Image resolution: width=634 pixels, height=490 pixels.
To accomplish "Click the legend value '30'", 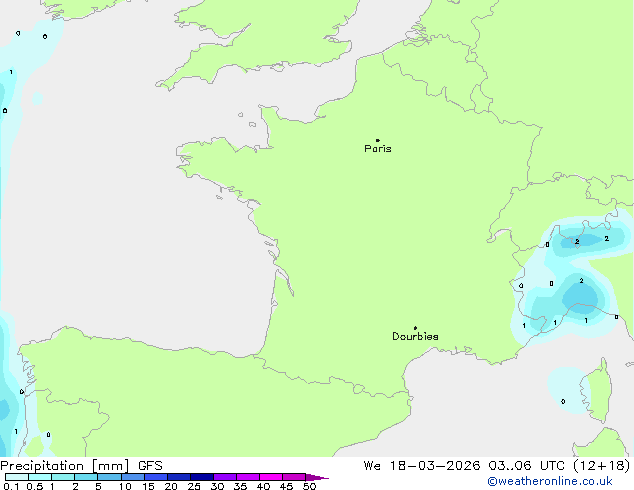I will coord(217,486).
